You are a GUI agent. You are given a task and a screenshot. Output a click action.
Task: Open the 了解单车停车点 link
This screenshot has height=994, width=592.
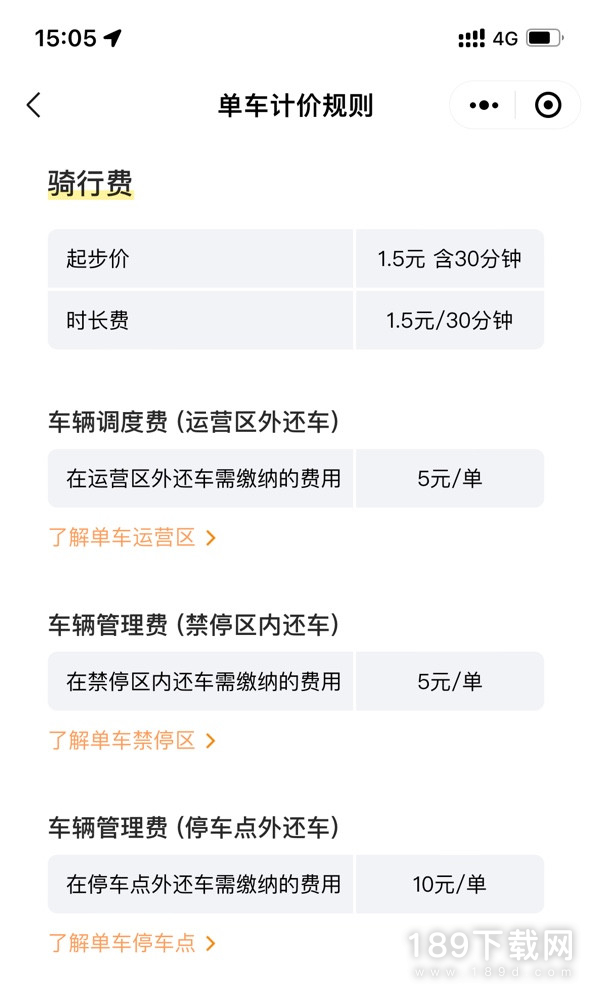click(122, 943)
